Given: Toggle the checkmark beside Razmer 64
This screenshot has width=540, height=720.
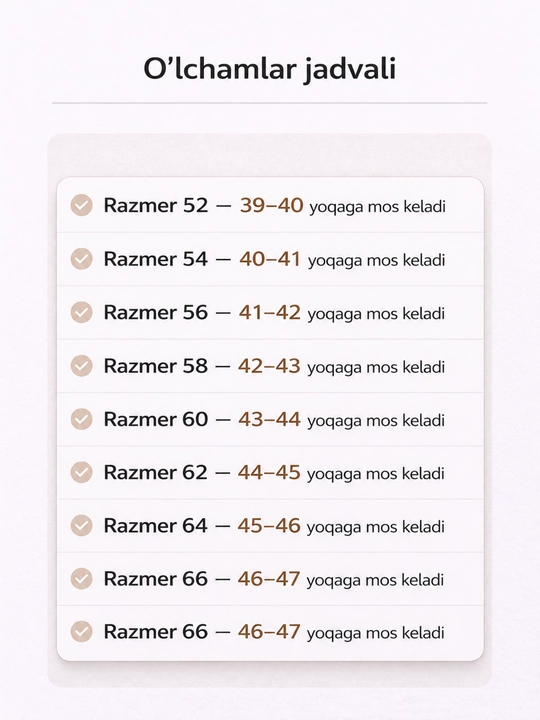Looking at the screenshot, I should 82,525.
